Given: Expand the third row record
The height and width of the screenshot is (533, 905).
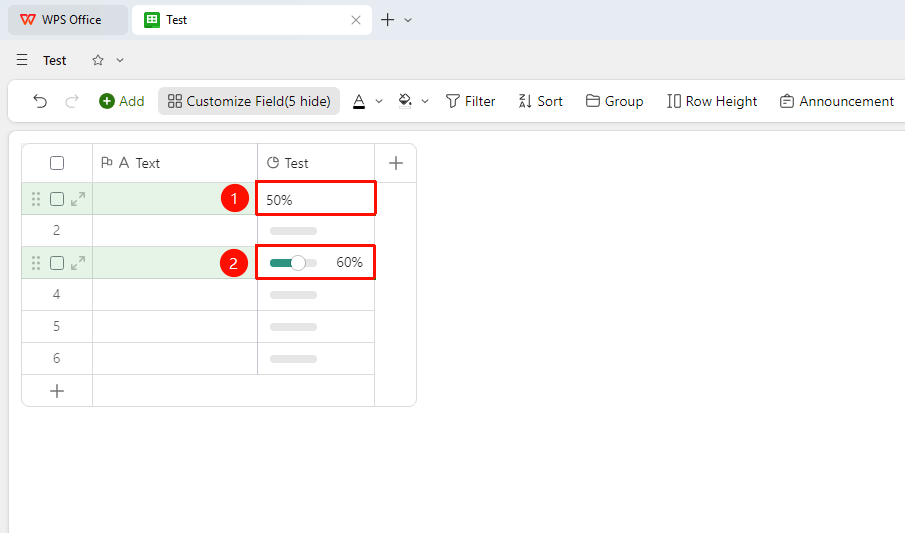Looking at the screenshot, I should coord(78,263).
